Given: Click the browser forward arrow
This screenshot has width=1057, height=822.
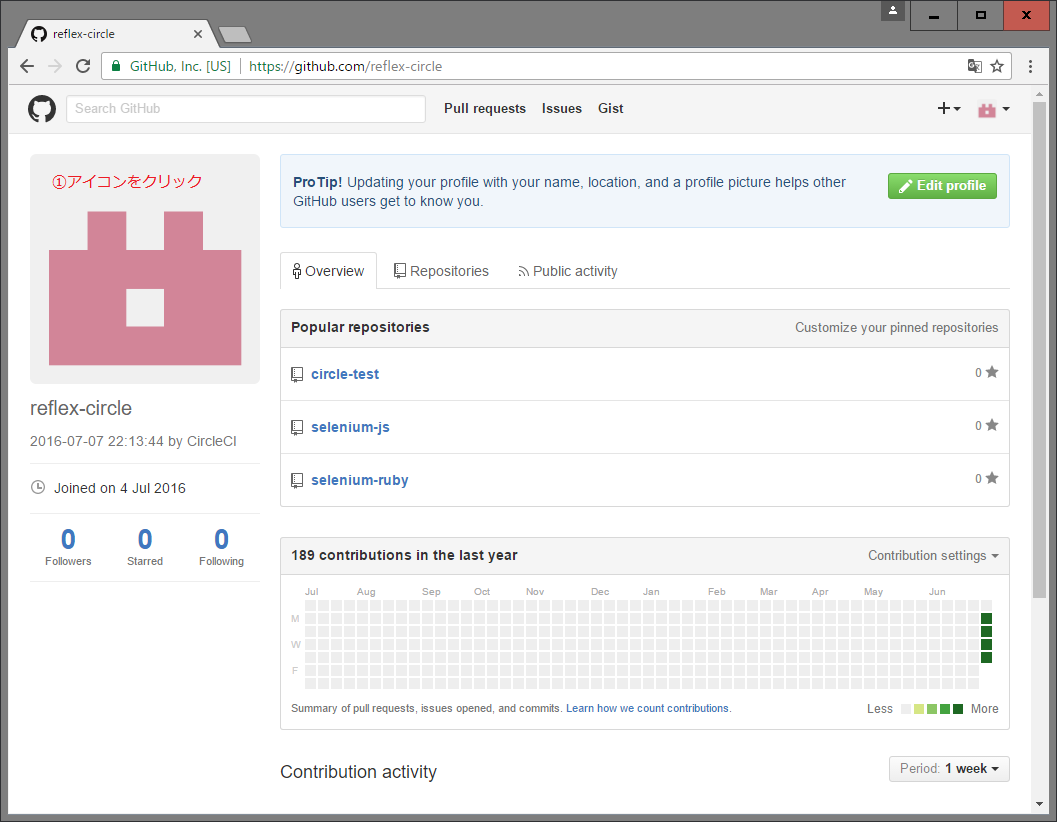Looking at the screenshot, I should click(x=55, y=66).
